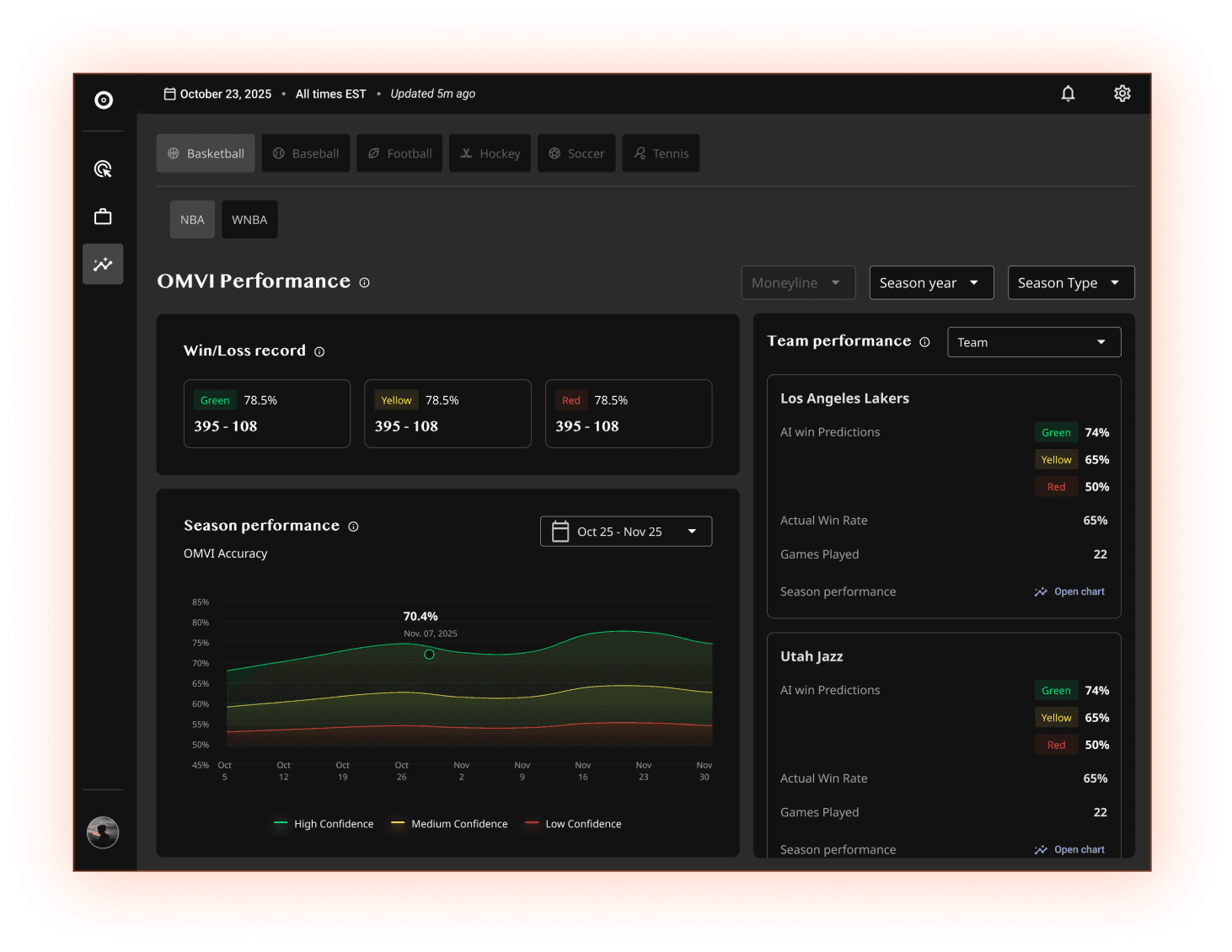Click the Nov 07 data point on the accuracy chart
Screen dimensions: 1232x952
pyautogui.click(x=429, y=655)
